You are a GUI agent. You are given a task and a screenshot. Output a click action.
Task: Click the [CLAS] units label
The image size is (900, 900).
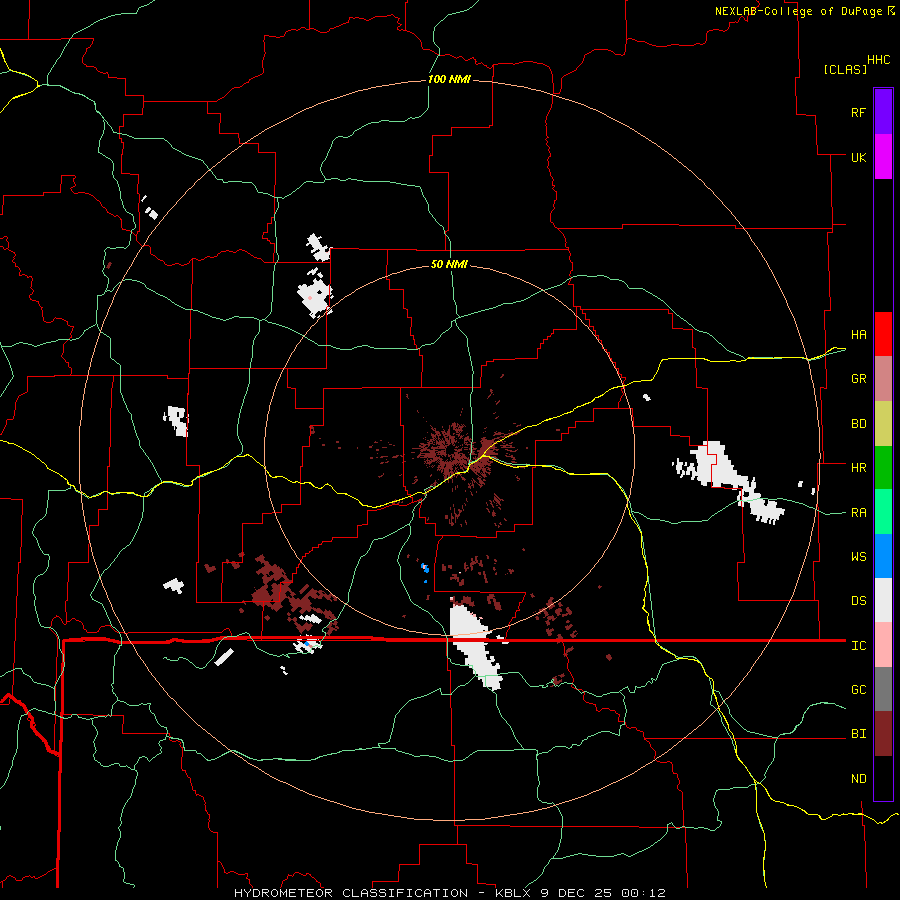(845, 69)
